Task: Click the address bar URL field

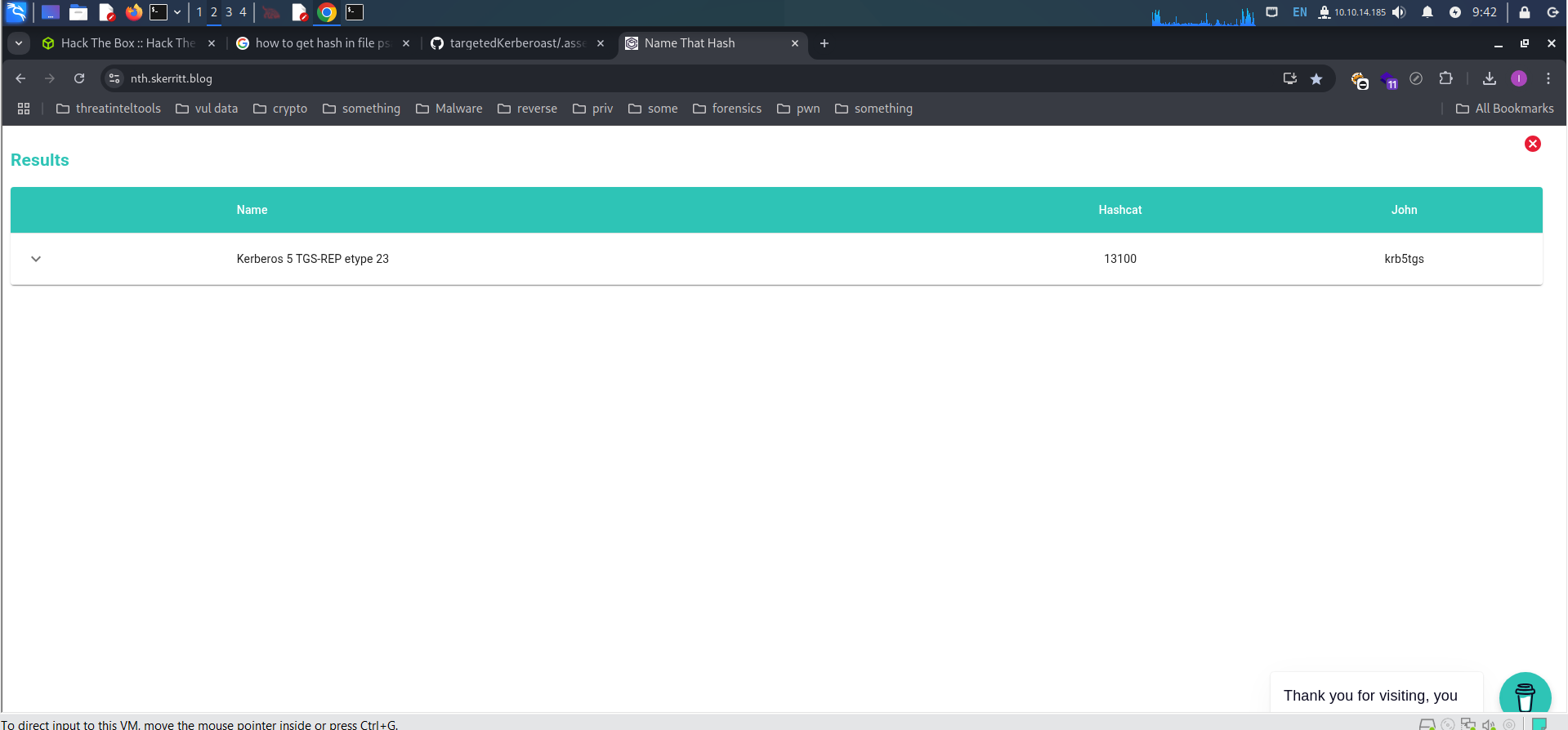Action: pos(654,78)
